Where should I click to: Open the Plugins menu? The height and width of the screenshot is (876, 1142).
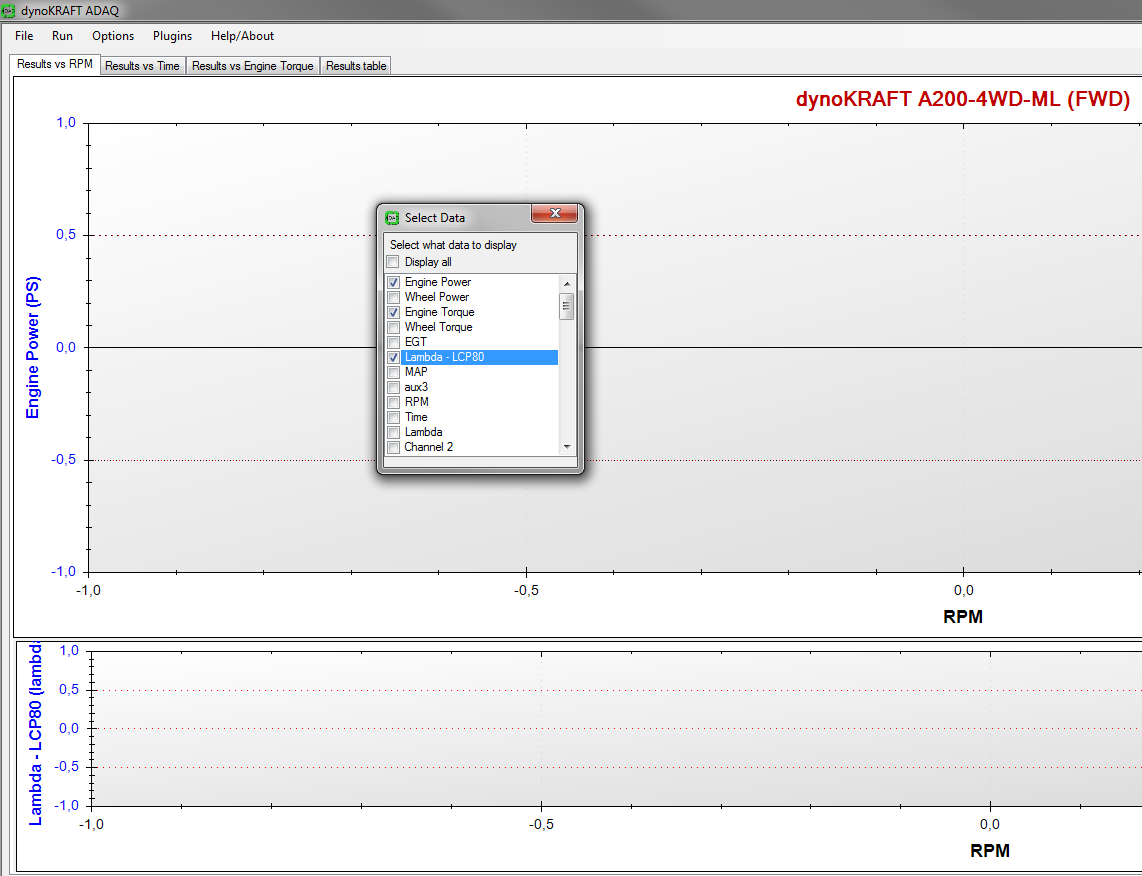[173, 36]
